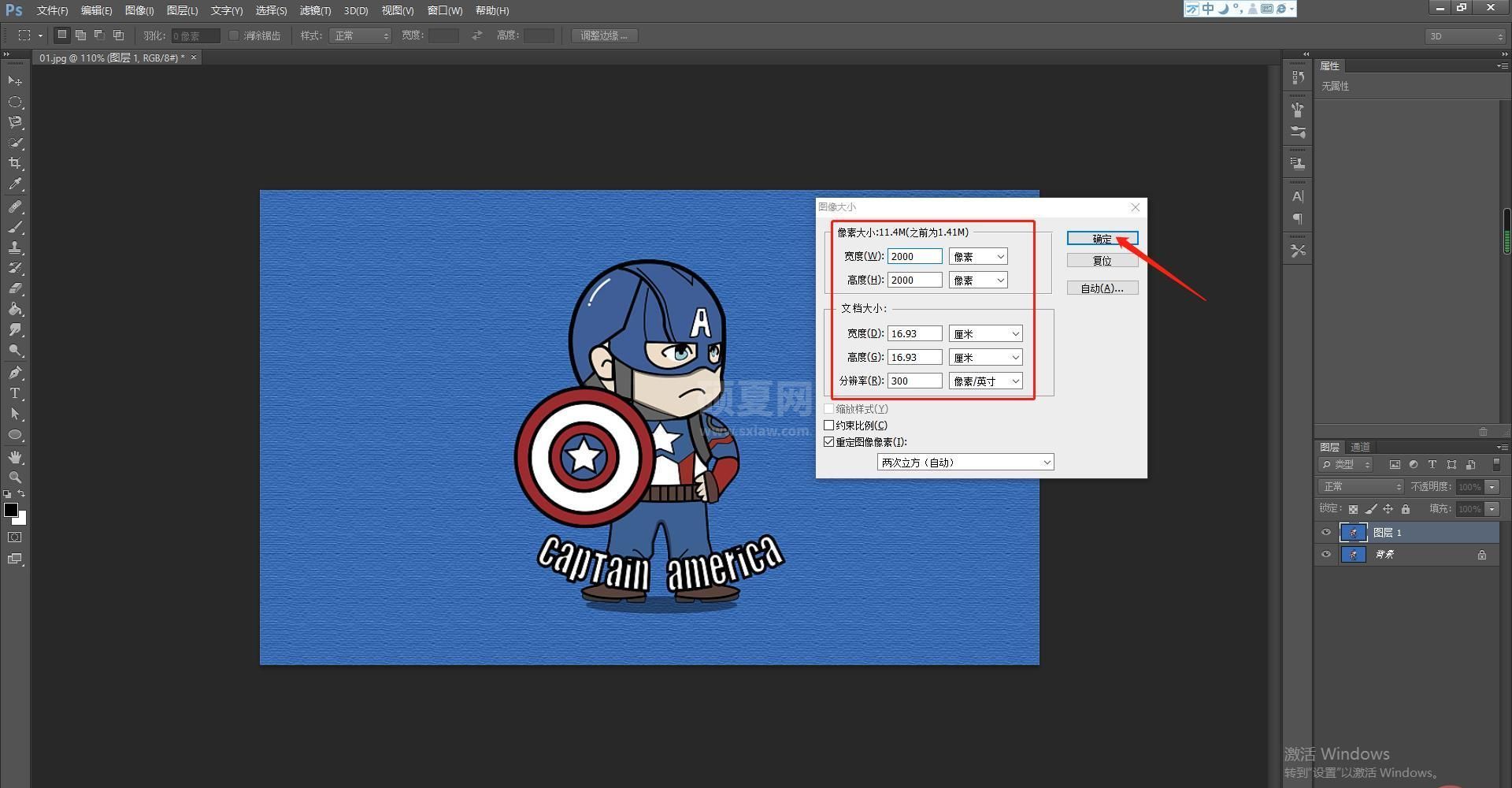
Task: Select the Elliptical Marquee tool
Action: (15, 102)
